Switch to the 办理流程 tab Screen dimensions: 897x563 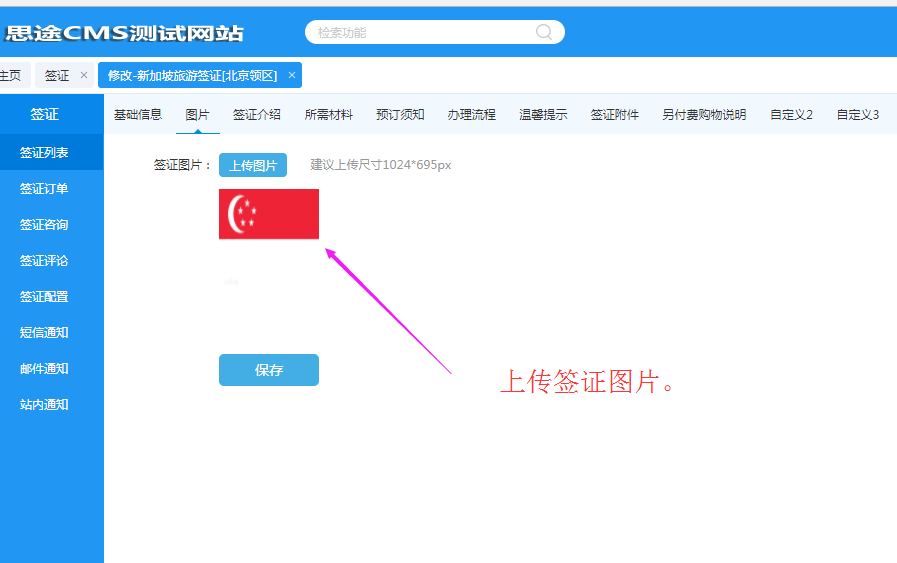pyautogui.click(x=471, y=115)
